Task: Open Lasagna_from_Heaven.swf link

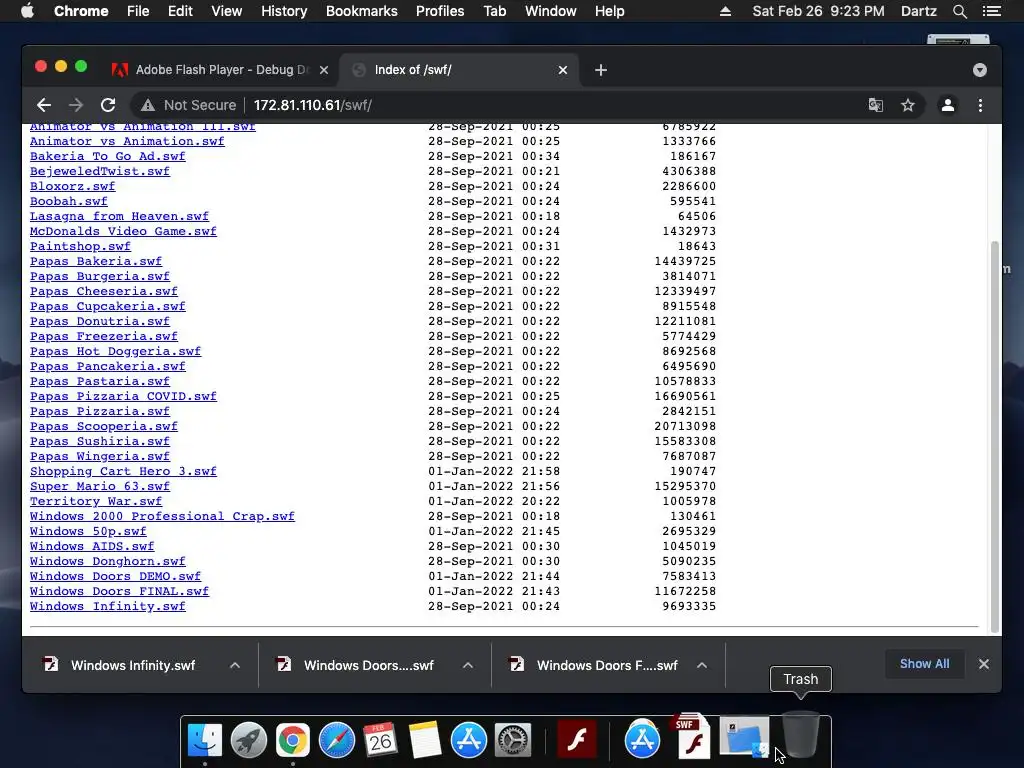Action: (x=120, y=216)
